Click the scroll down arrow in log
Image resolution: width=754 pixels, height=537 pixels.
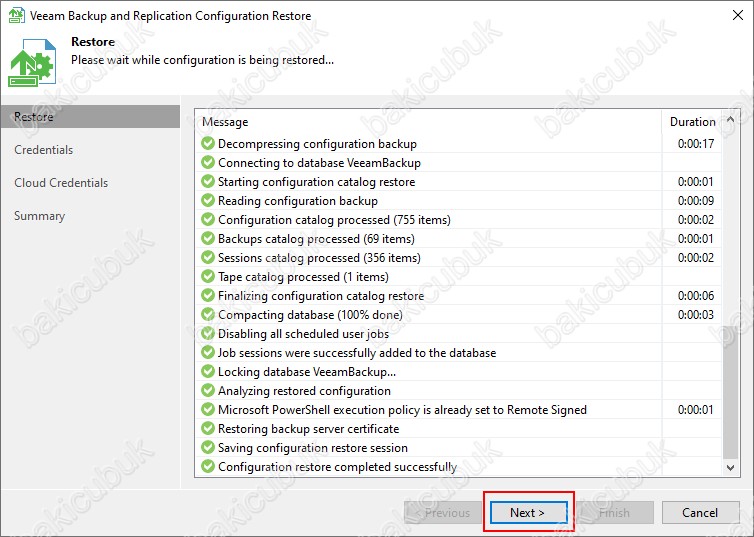point(730,467)
